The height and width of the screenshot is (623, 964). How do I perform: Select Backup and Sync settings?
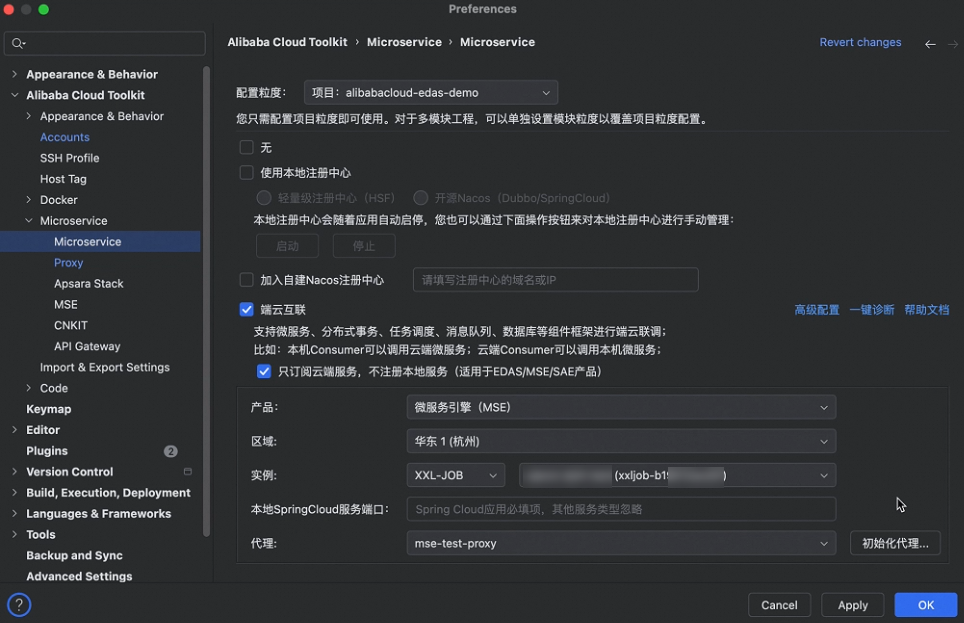[x=74, y=555]
